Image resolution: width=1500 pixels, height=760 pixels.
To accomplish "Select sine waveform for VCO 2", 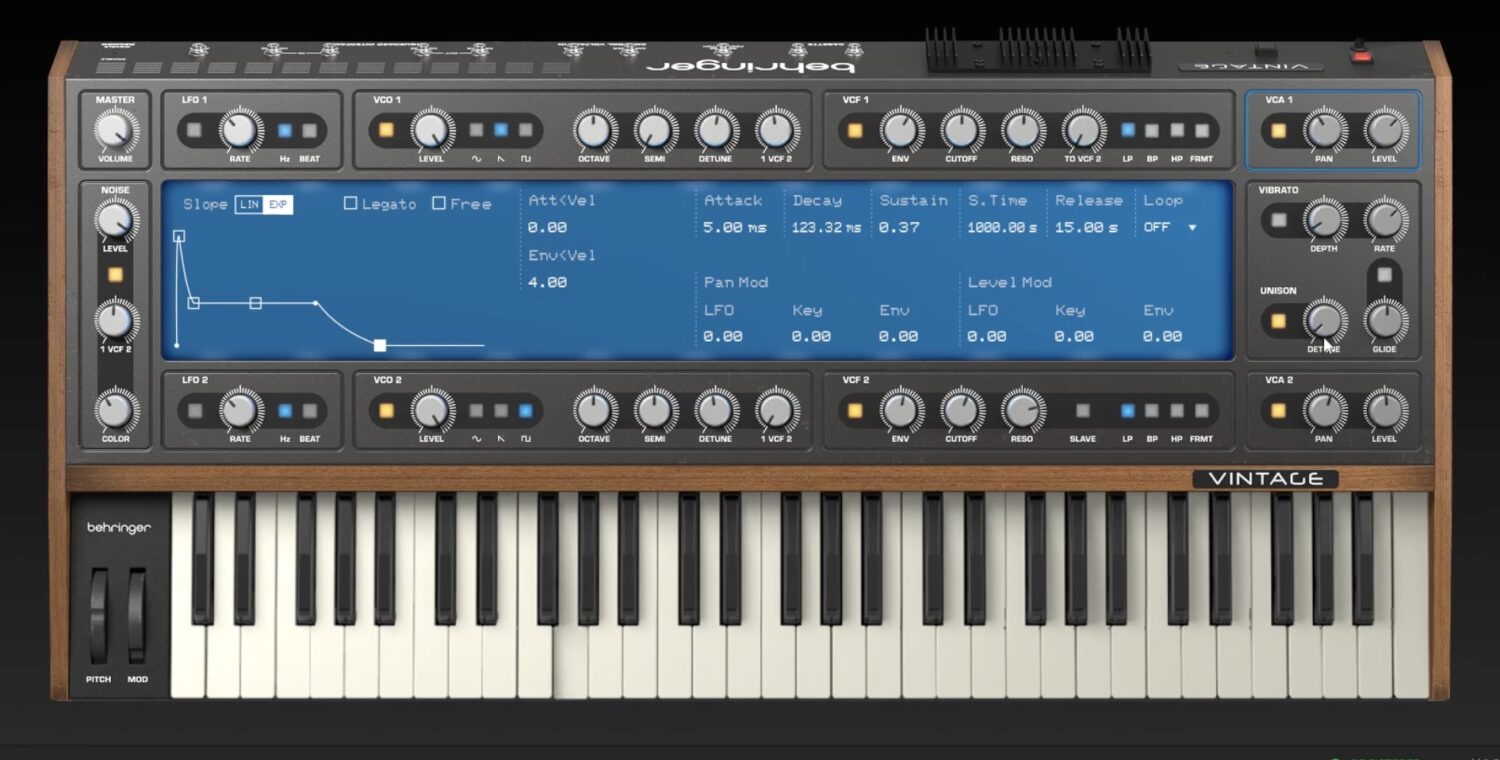I will pyautogui.click(x=476, y=410).
